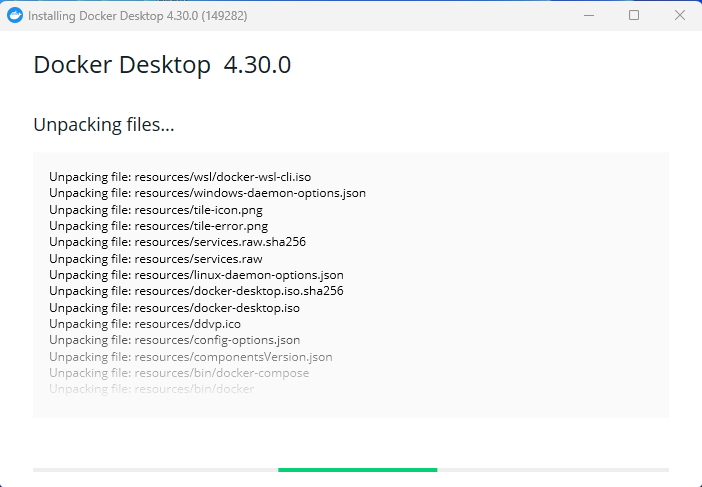Select the "Unpacking file: resources/docker-desktop.iso" log line

coord(174,308)
